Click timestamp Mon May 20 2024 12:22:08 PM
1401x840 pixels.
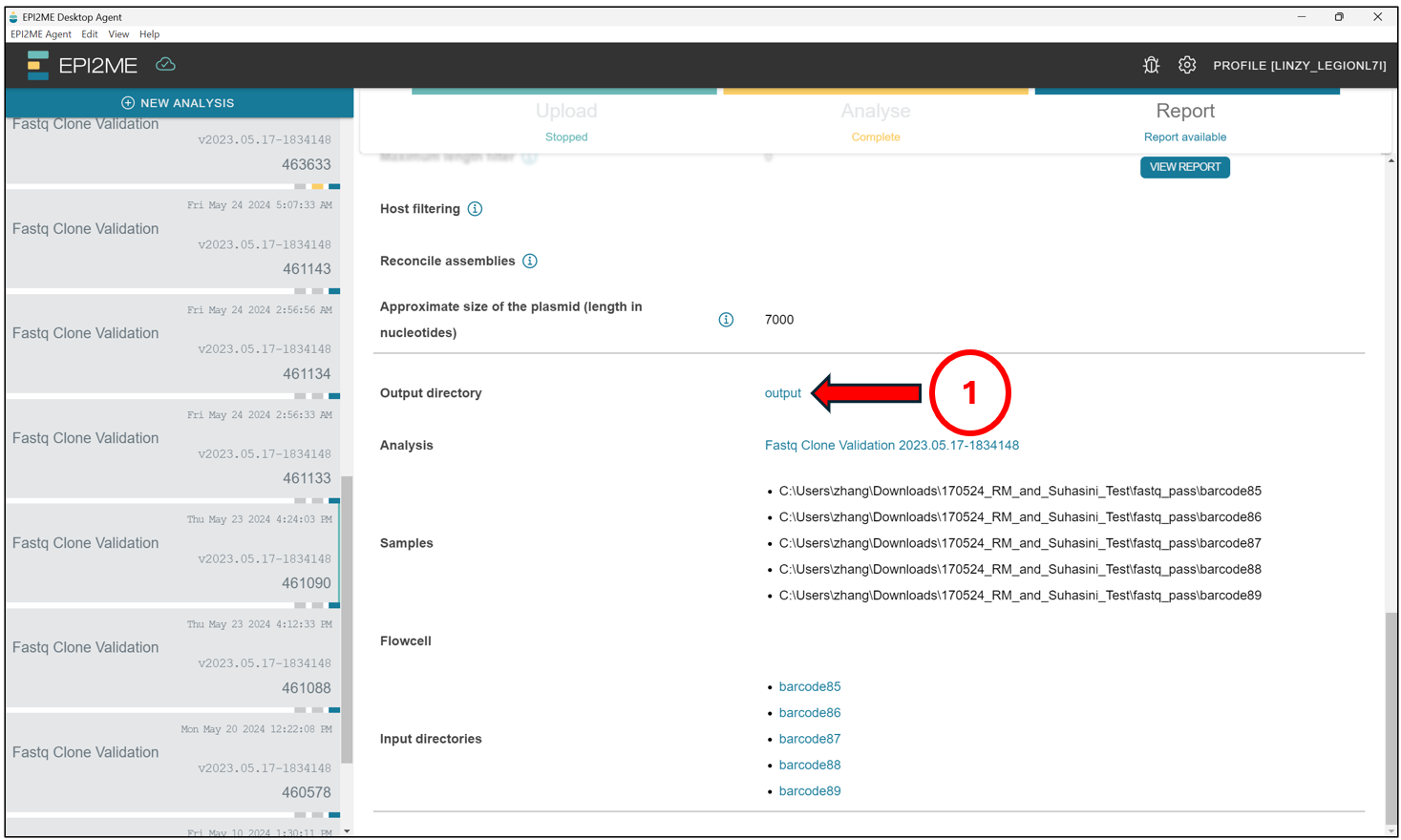coord(257,729)
